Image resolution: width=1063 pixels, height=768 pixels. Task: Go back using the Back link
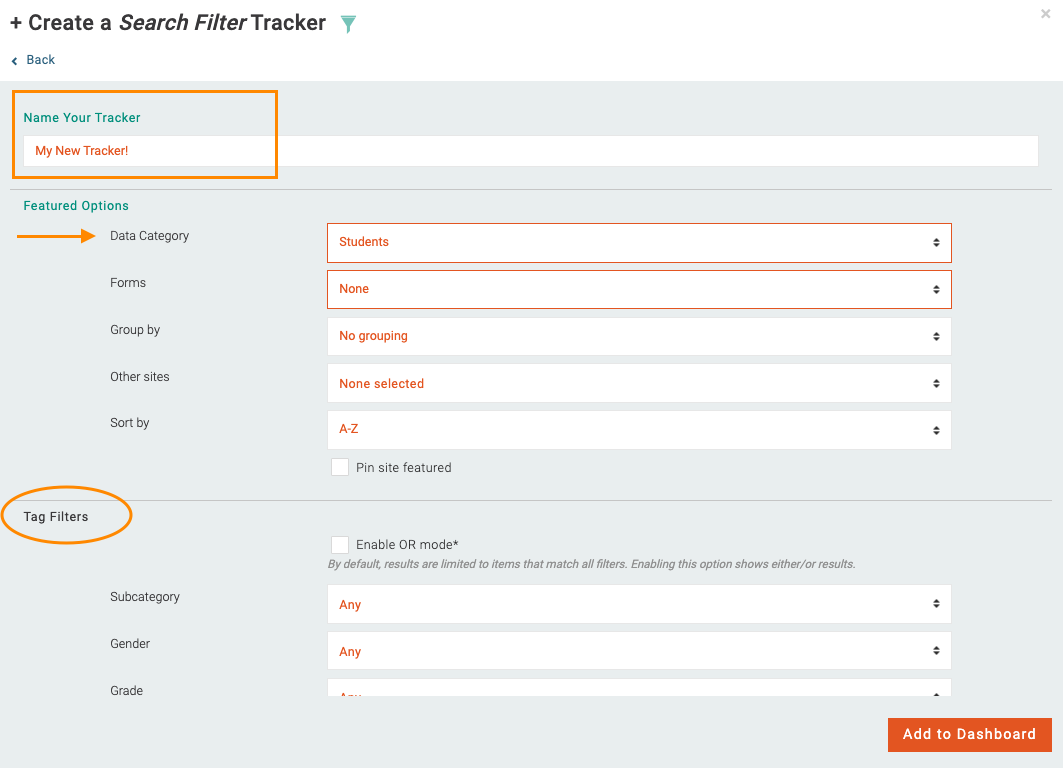(x=33, y=60)
